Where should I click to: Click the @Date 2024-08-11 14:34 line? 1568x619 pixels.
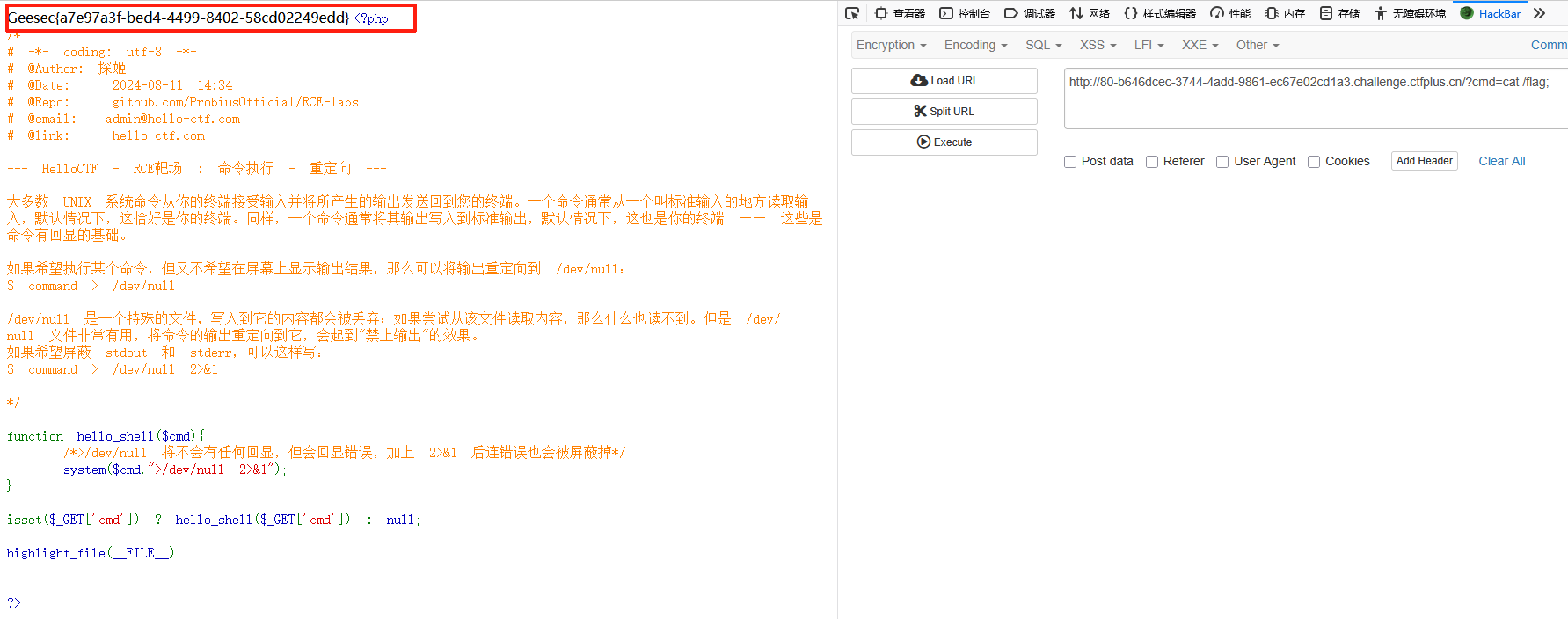coord(120,85)
